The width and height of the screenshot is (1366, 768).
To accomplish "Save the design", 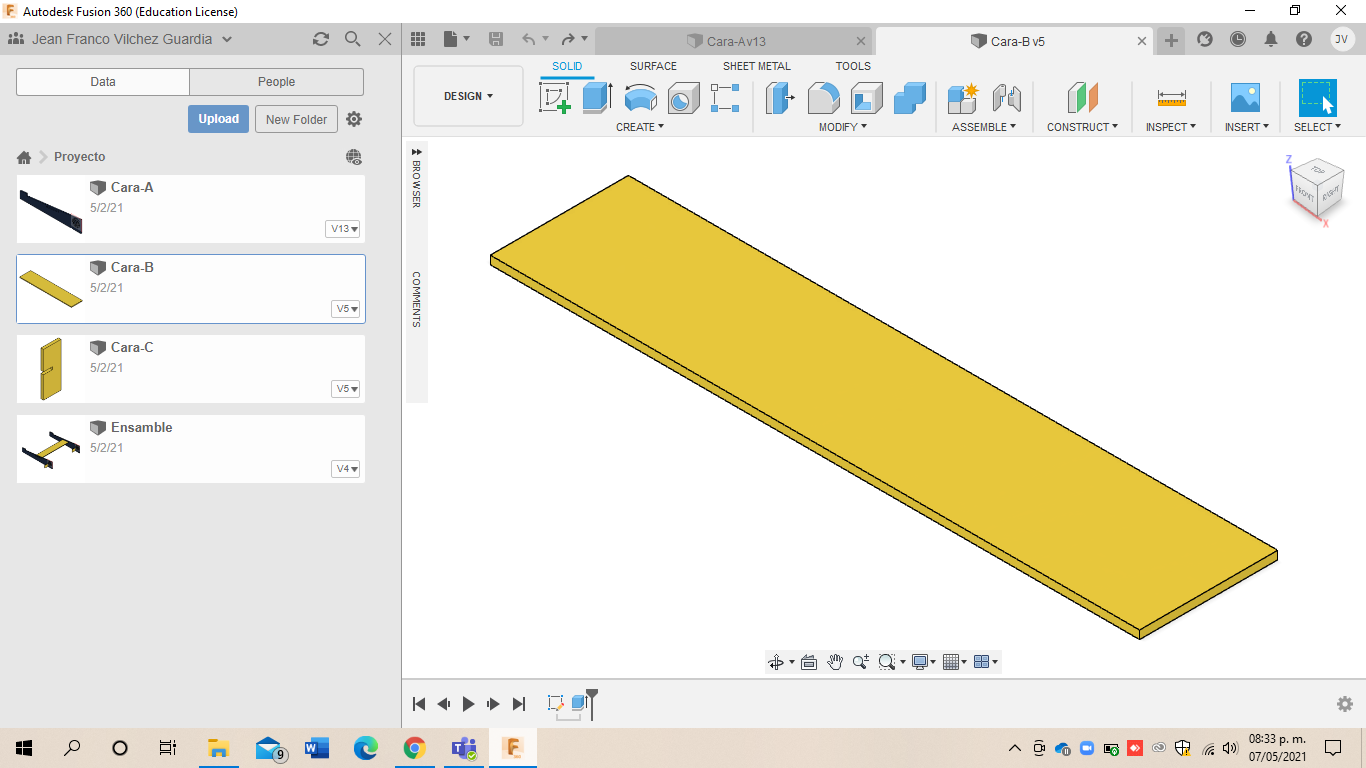I will [x=496, y=39].
